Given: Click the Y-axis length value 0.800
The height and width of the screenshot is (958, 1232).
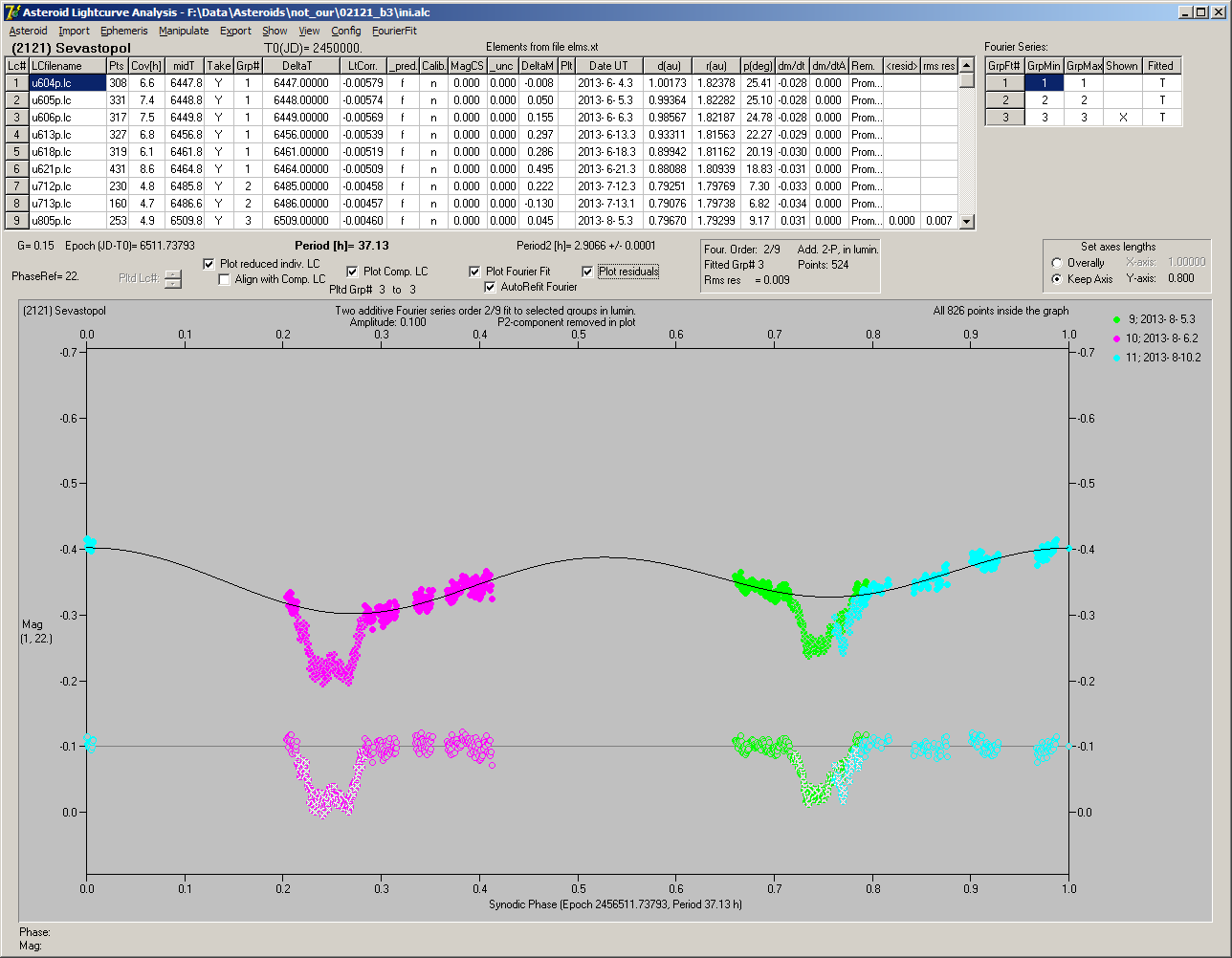Looking at the screenshot, I should tap(1180, 279).
